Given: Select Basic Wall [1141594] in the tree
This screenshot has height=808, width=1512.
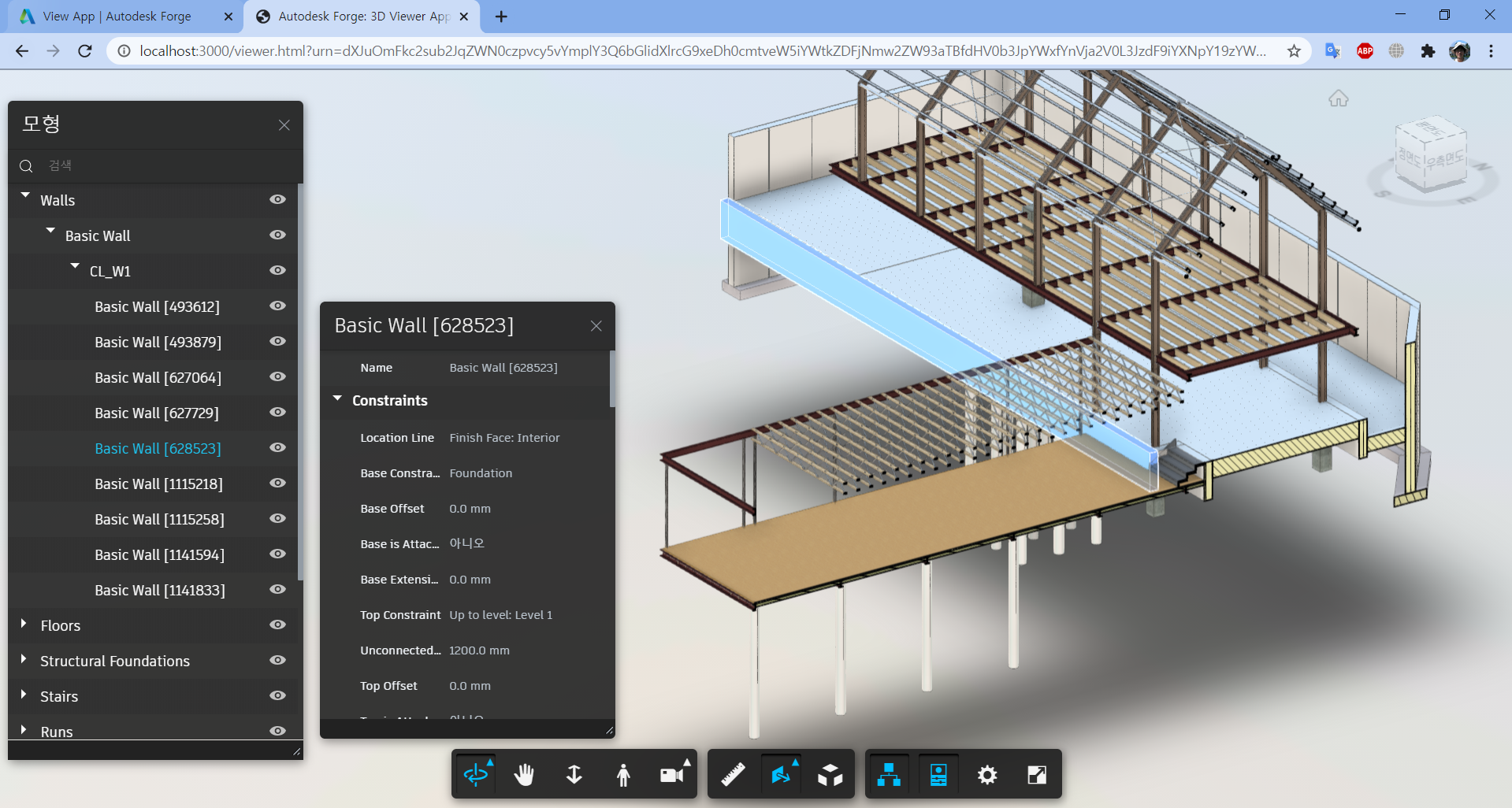Looking at the screenshot, I should click(160, 554).
